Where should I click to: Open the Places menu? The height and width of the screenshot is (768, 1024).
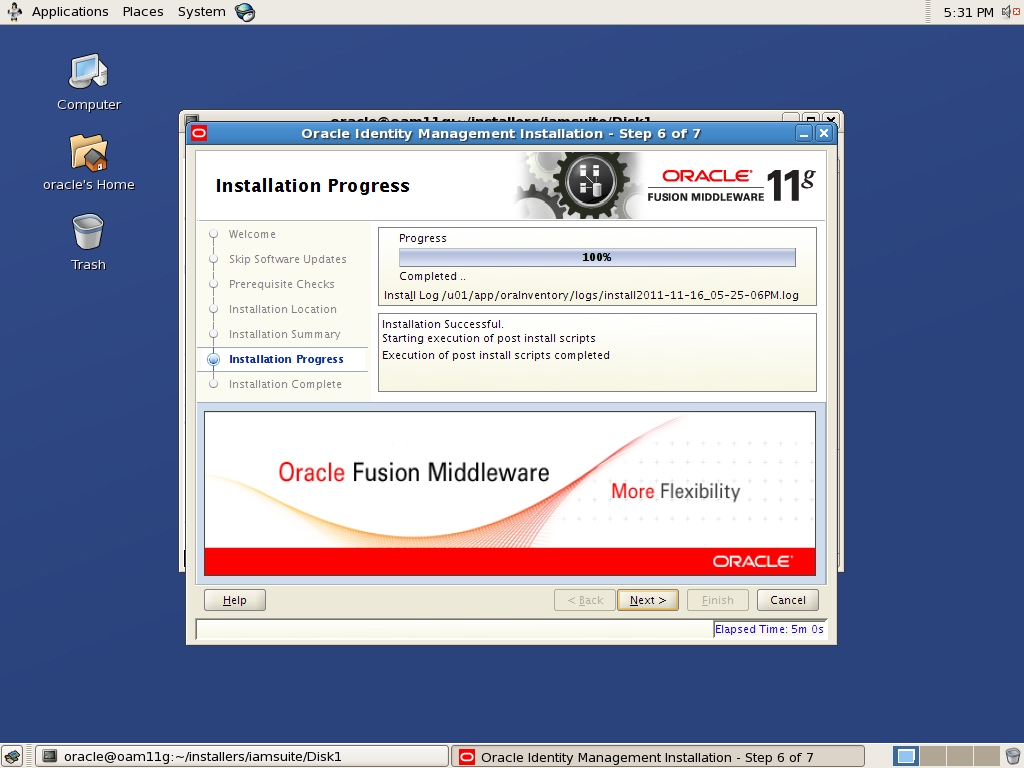[142, 11]
